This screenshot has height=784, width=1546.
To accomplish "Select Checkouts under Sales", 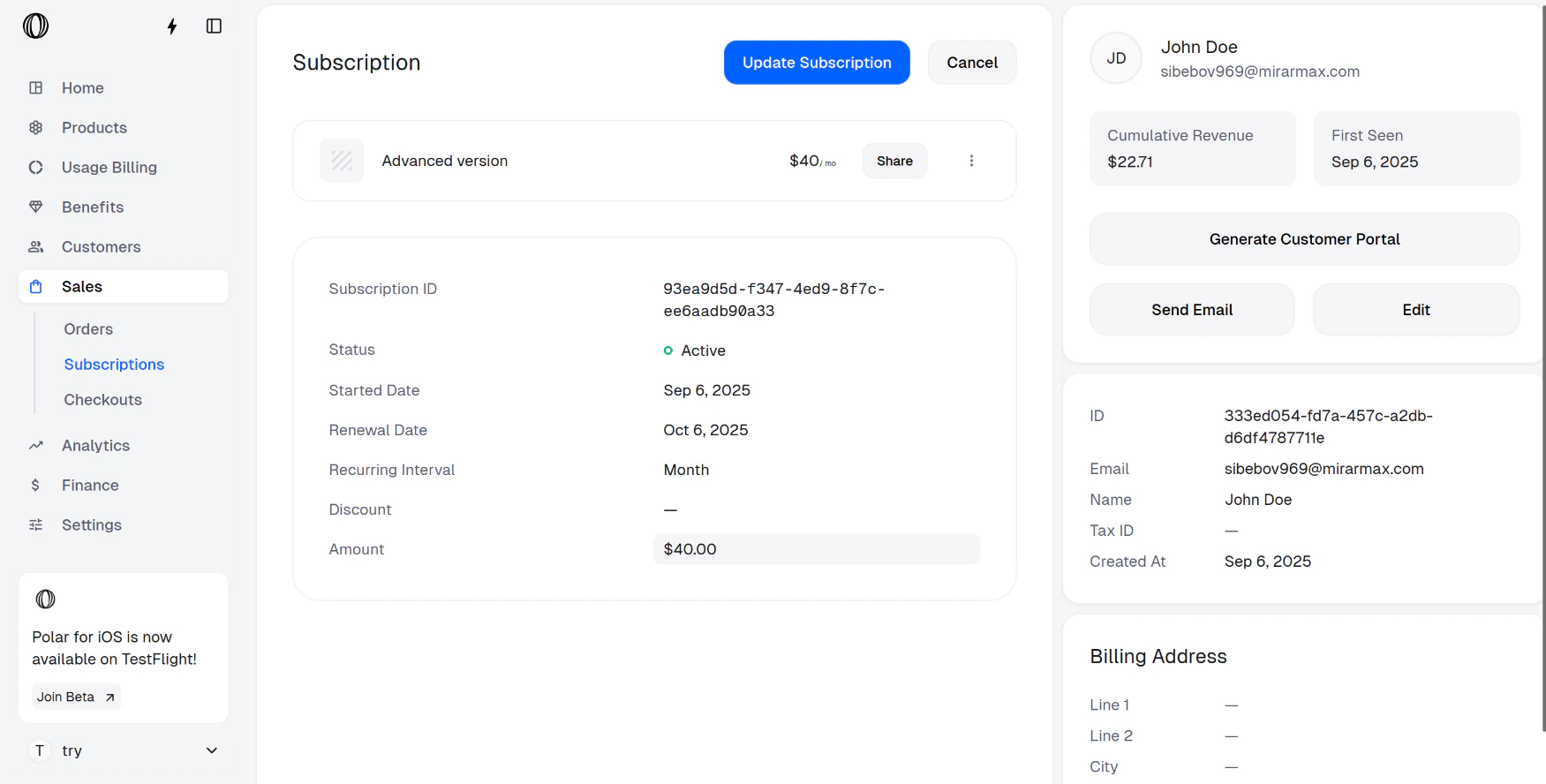I will [102, 400].
